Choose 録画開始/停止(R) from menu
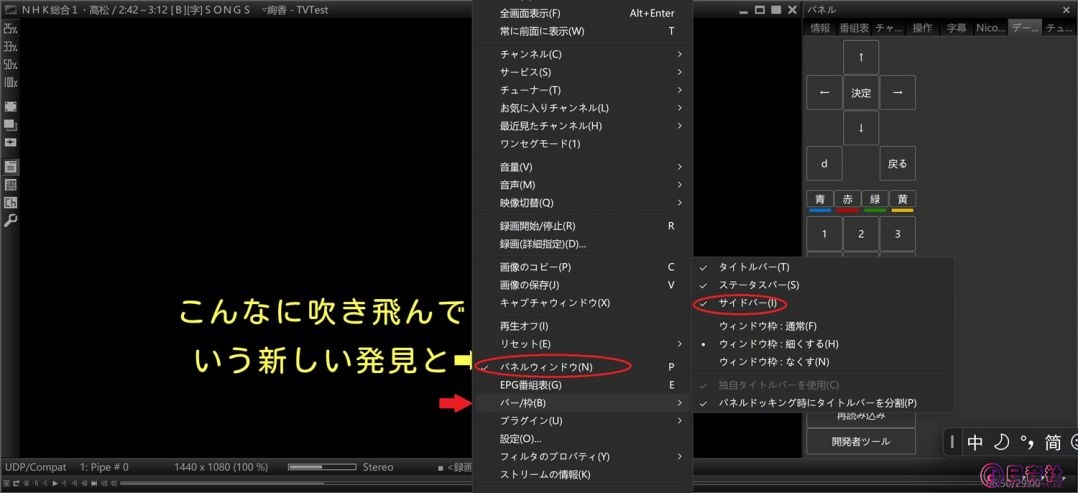The width and height of the screenshot is (1078, 493). (582, 226)
